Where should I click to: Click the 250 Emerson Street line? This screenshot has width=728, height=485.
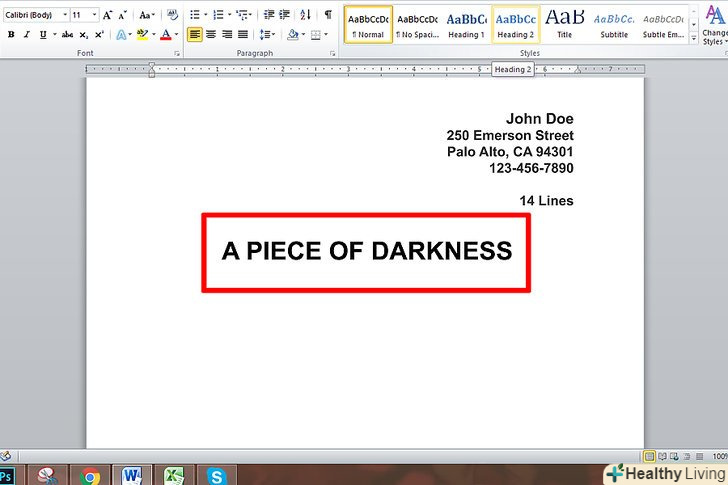click(510, 136)
